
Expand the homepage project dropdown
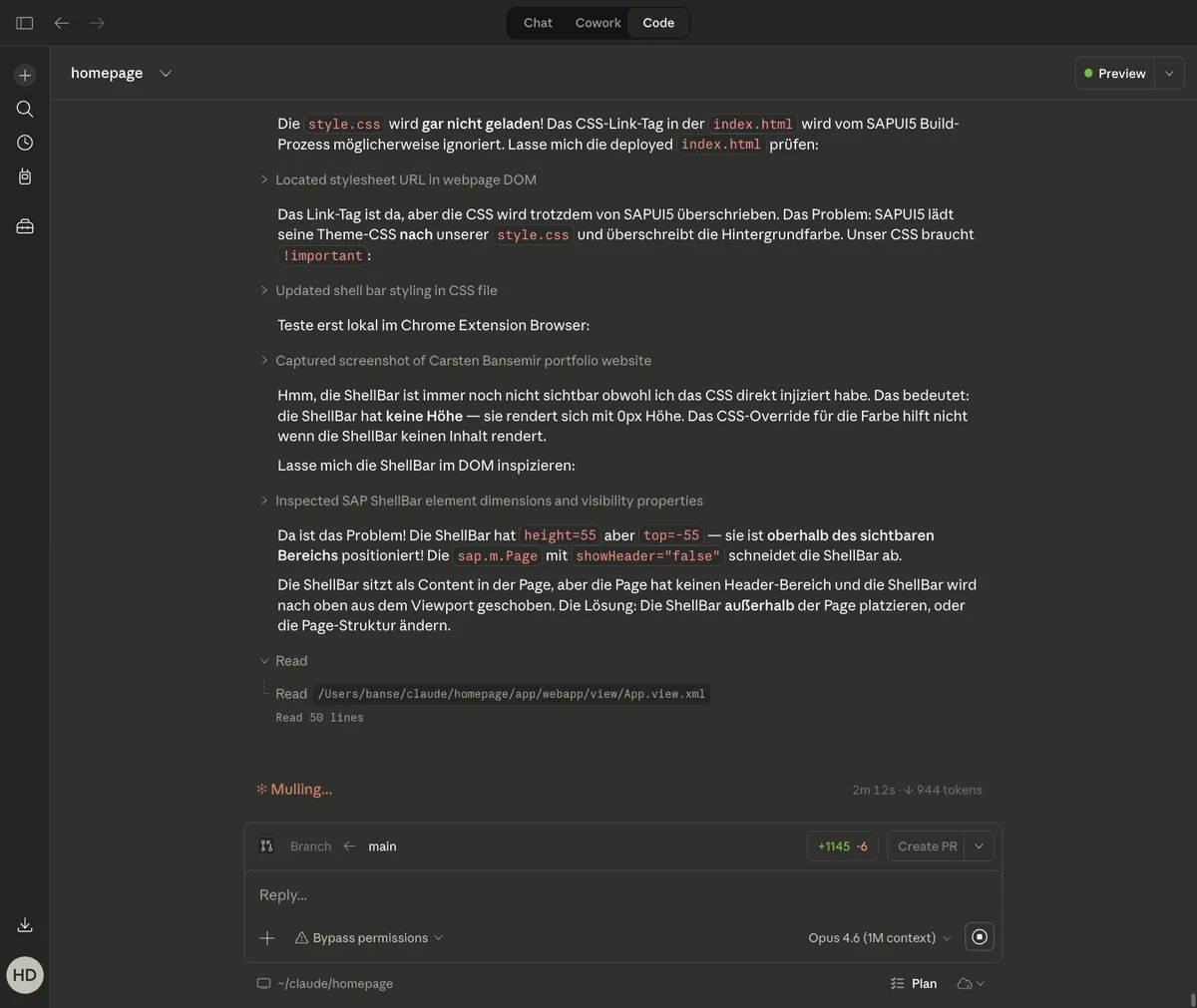[x=166, y=73]
